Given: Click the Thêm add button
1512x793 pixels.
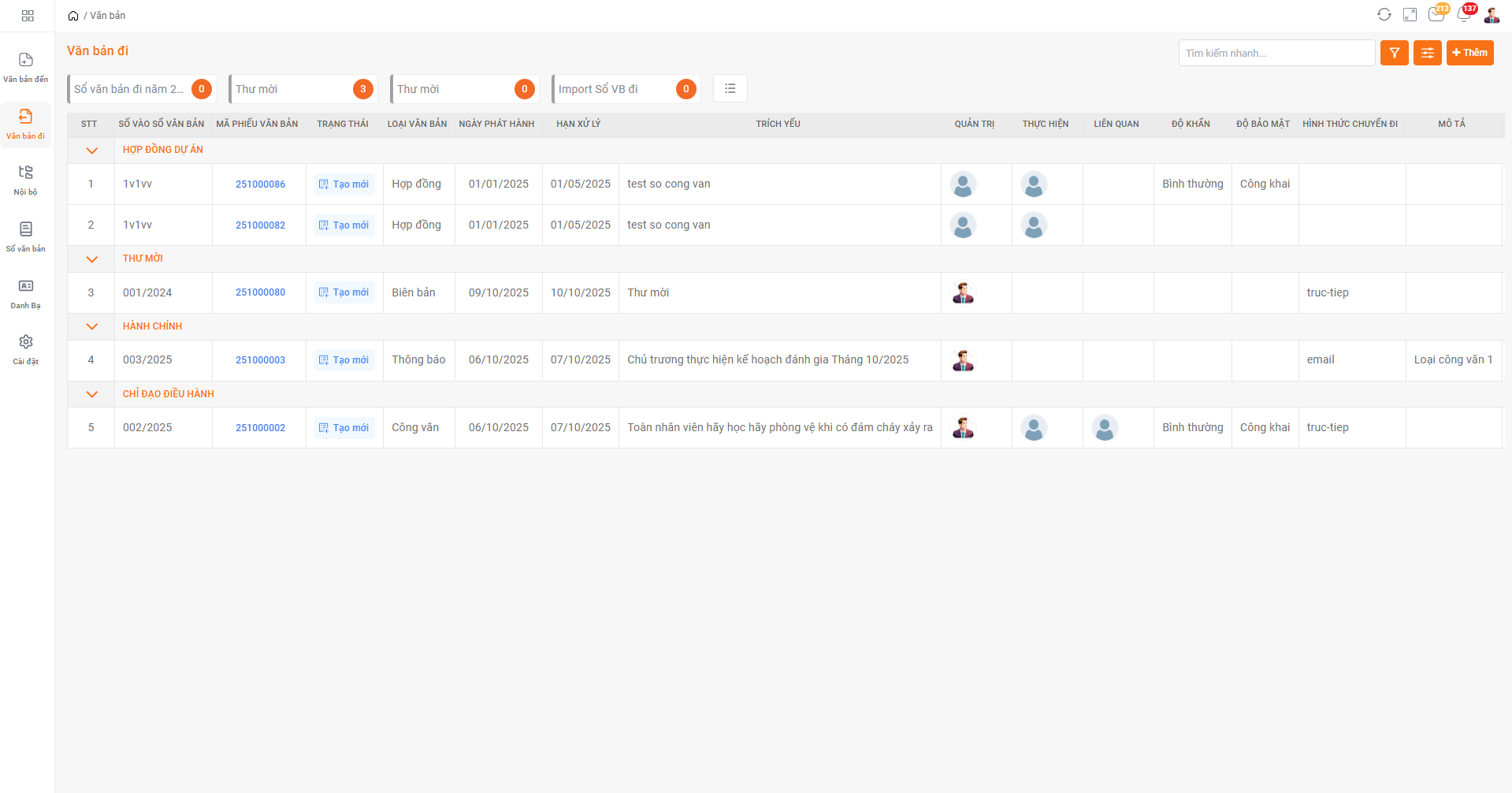Looking at the screenshot, I should 1469,53.
